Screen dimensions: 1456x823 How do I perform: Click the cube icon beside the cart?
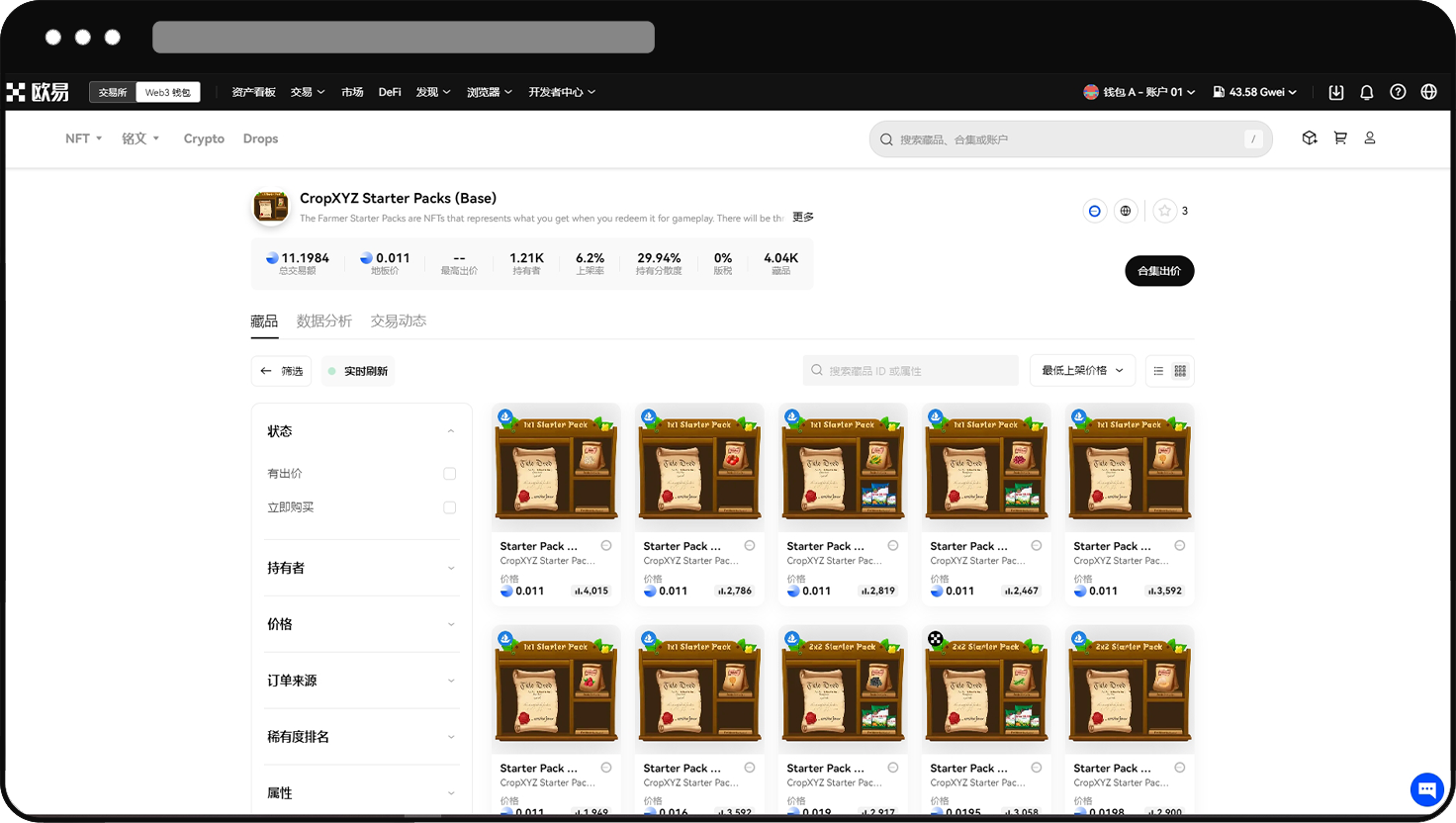[1310, 138]
